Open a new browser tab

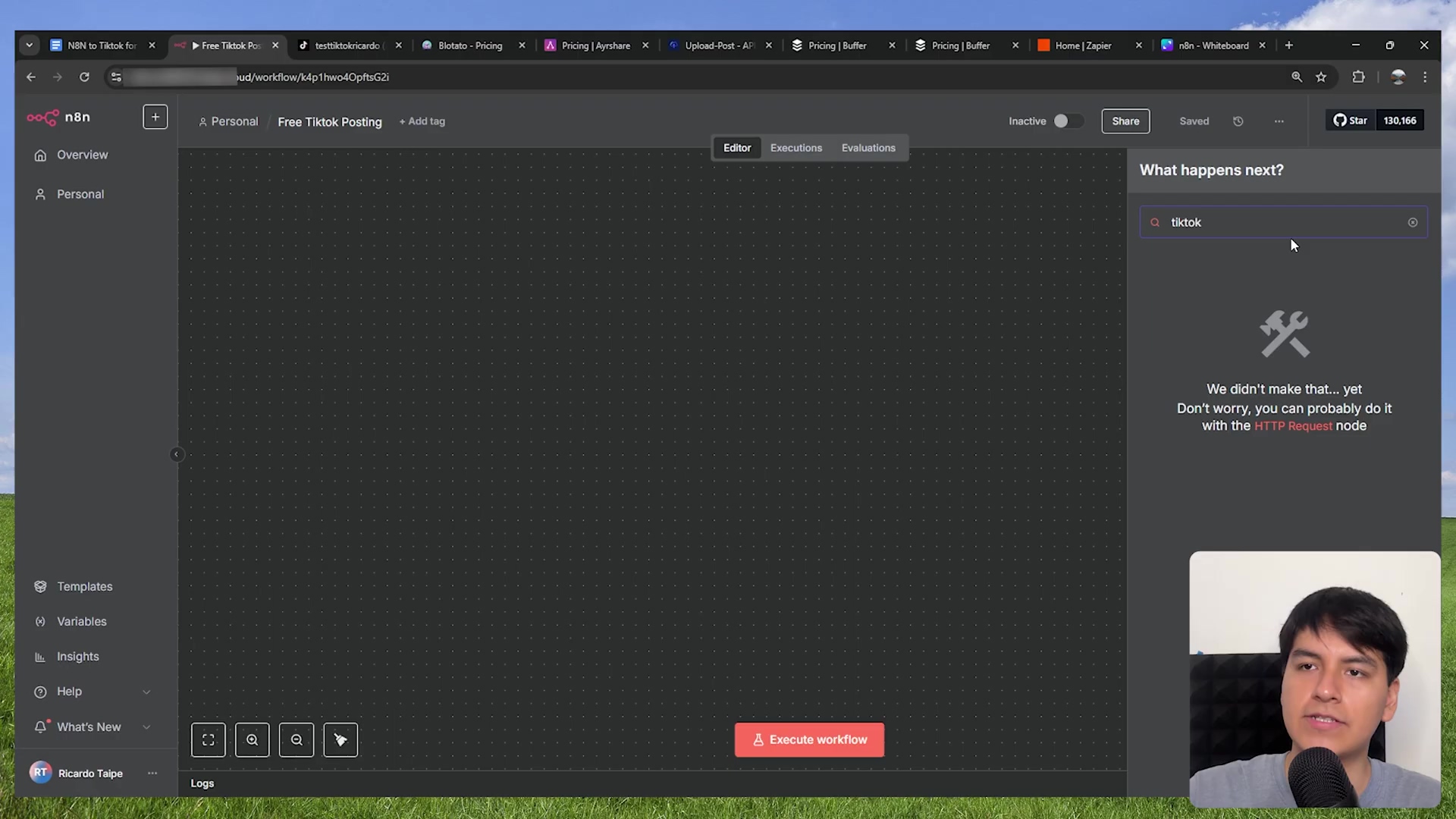pyautogui.click(x=1288, y=45)
